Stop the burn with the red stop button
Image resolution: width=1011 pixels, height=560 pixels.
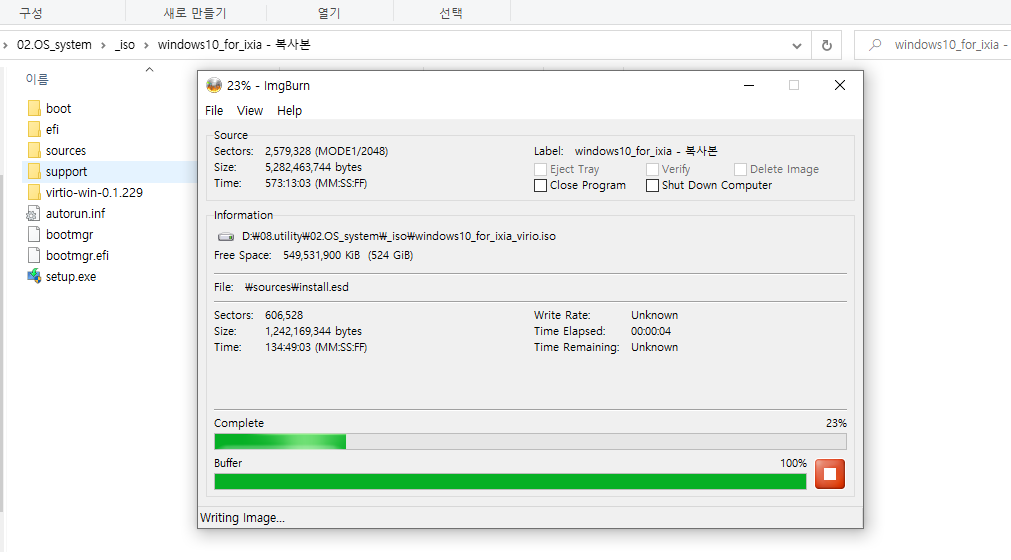pyautogui.click(x=830, y=474)
